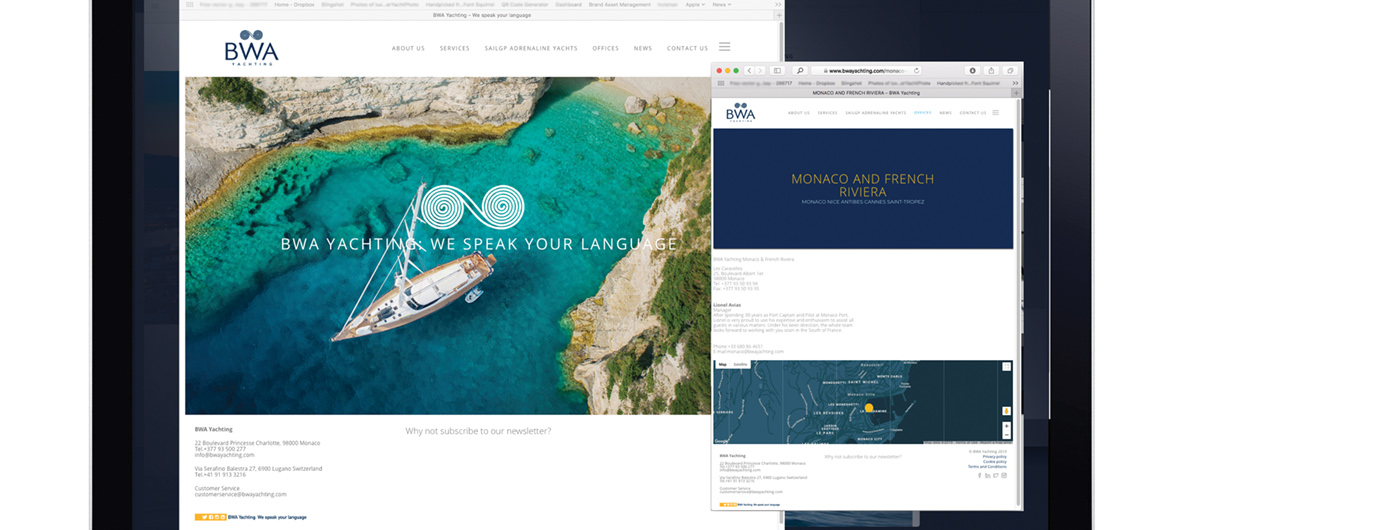
Task: Open email icon in front window footer
Action: pos(1004,475)
